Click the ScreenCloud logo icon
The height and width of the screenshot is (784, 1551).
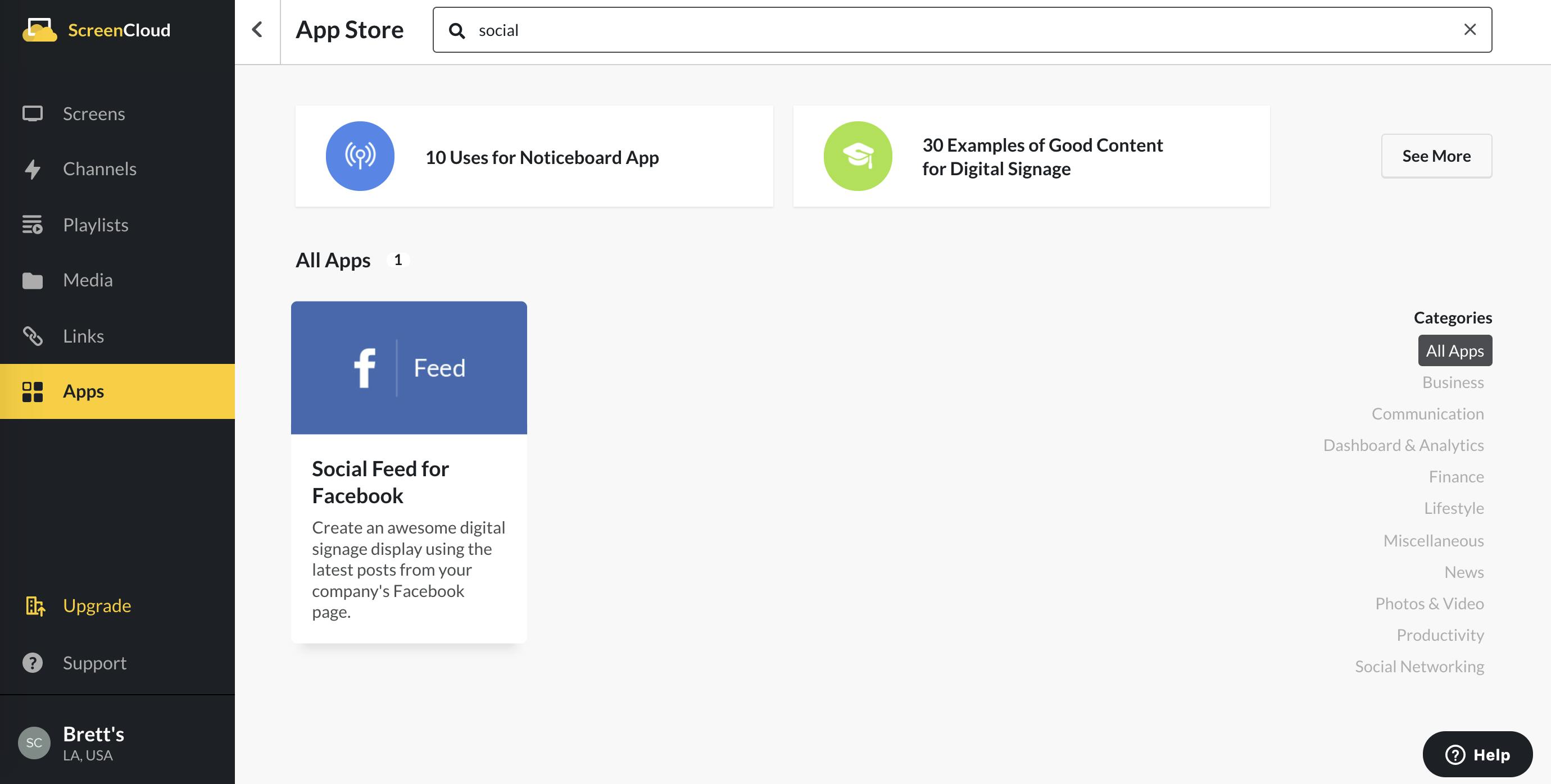click(x=40, y=29)
